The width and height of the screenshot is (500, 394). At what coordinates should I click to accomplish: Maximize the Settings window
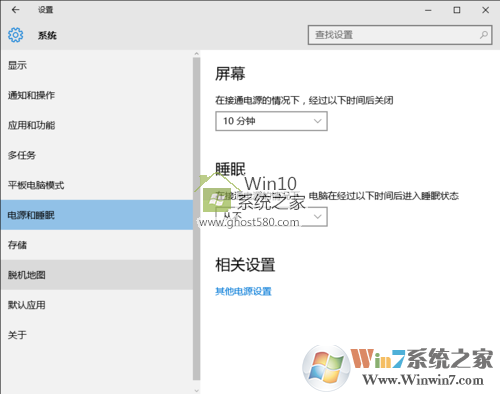coord(457,10)
